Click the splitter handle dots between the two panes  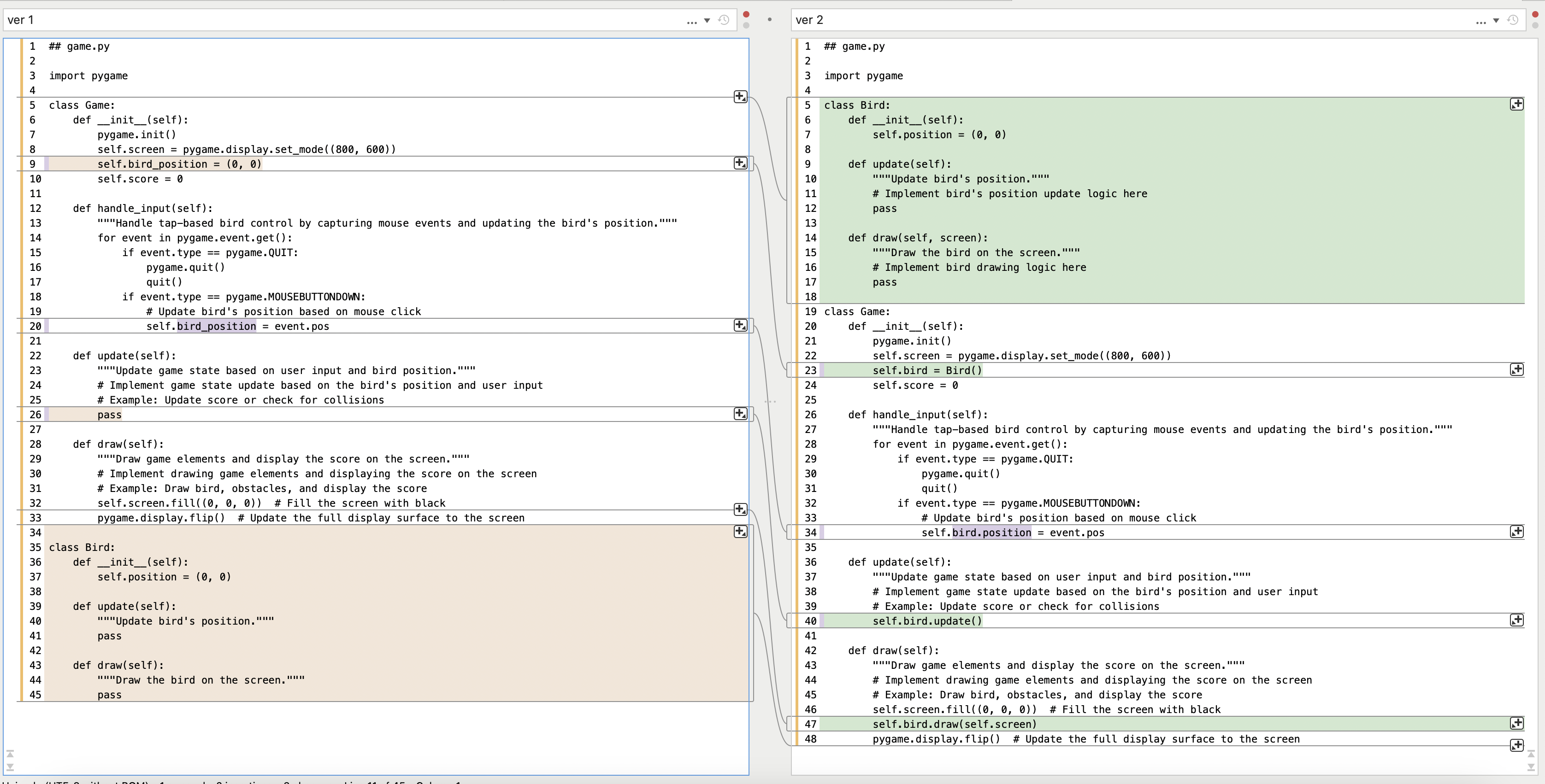tap(770, 401)
